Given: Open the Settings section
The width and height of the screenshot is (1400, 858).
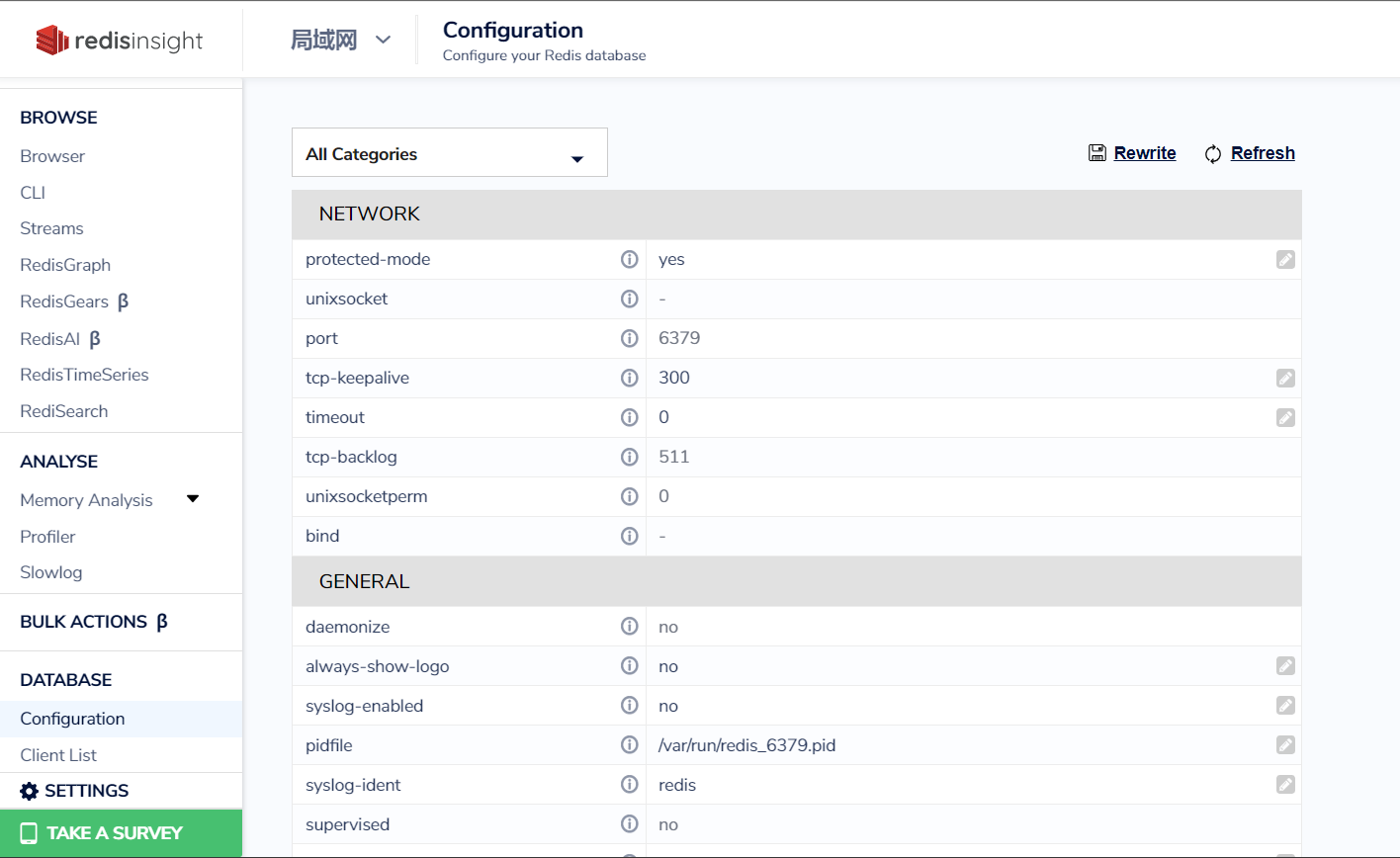Looking at the screenshot, I should point(86,791).
